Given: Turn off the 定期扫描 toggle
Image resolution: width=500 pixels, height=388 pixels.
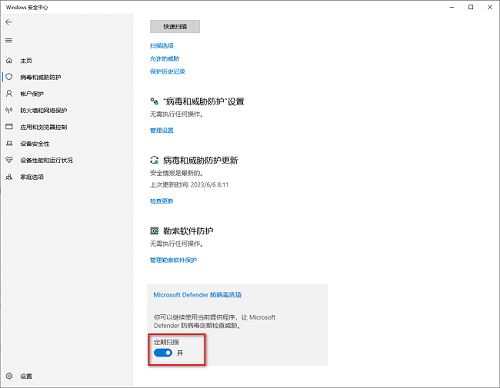Looking at the screenshot, I should pyautogui.click(x=163, y=353).
